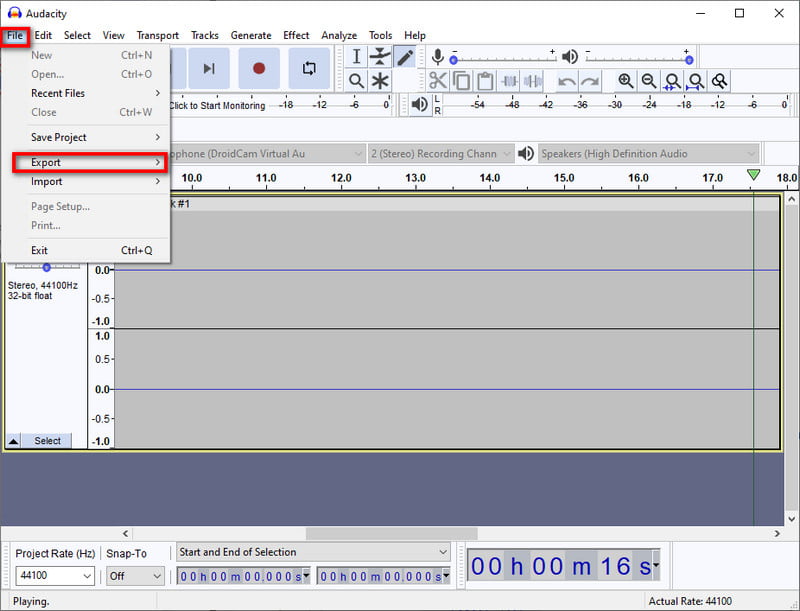
Task: Select the Zoom magnifier tool
Action: 356,81
